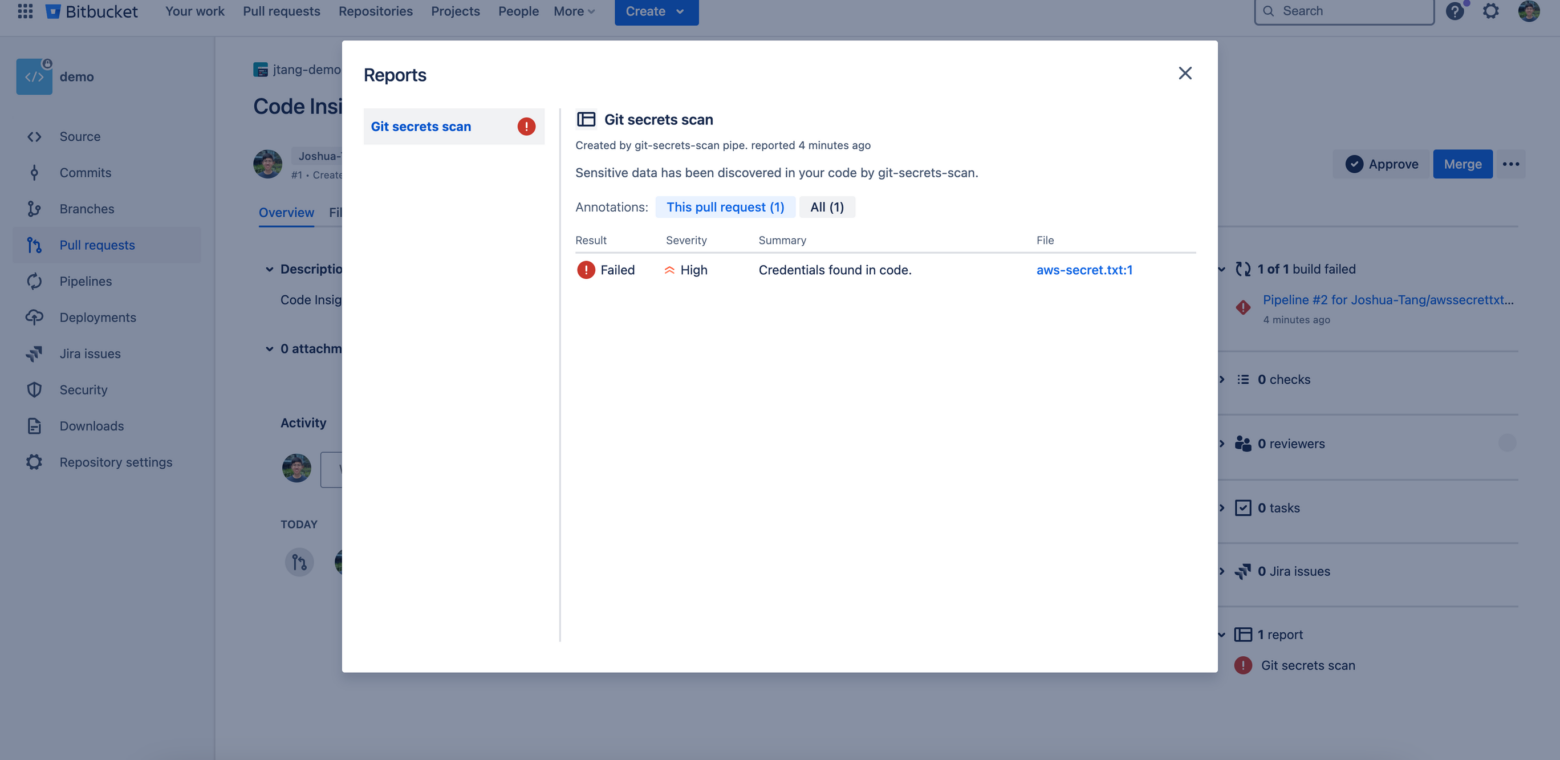
Task: Open the Create dropdown button
Action: pos(656,11)
